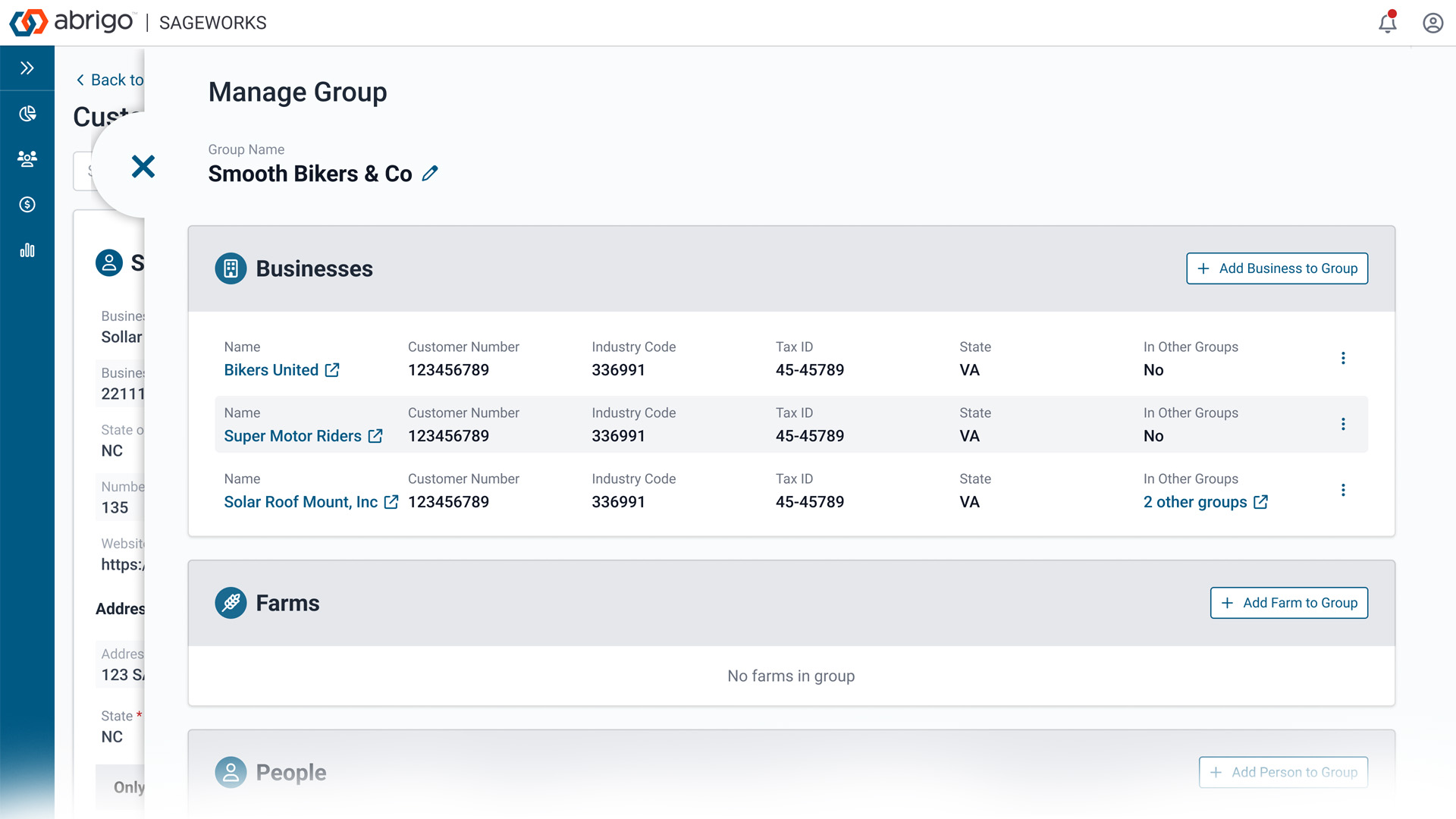The width and height of the screenshot is (1456, 819).
Task: Open the more options menu for Solar Roof Mount
Action: 1342,490
